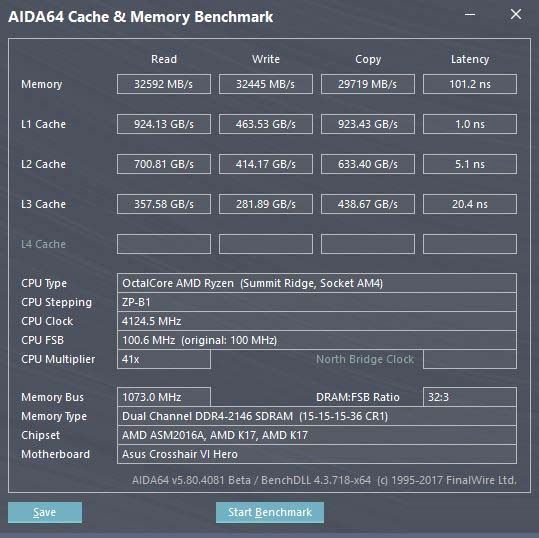The image size is (539, 538).
Task: Click L3 Cache Latency value 20.4 ns
Action: click(x=470, y=204)
